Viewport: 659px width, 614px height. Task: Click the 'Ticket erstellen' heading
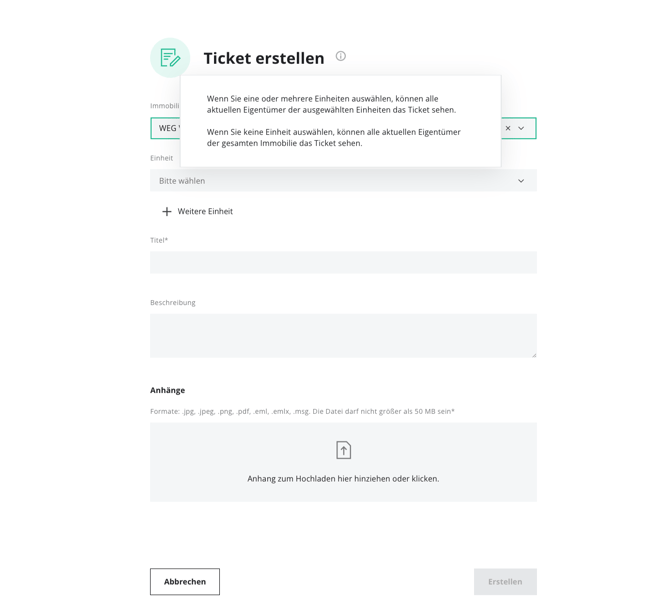[264, 58]
